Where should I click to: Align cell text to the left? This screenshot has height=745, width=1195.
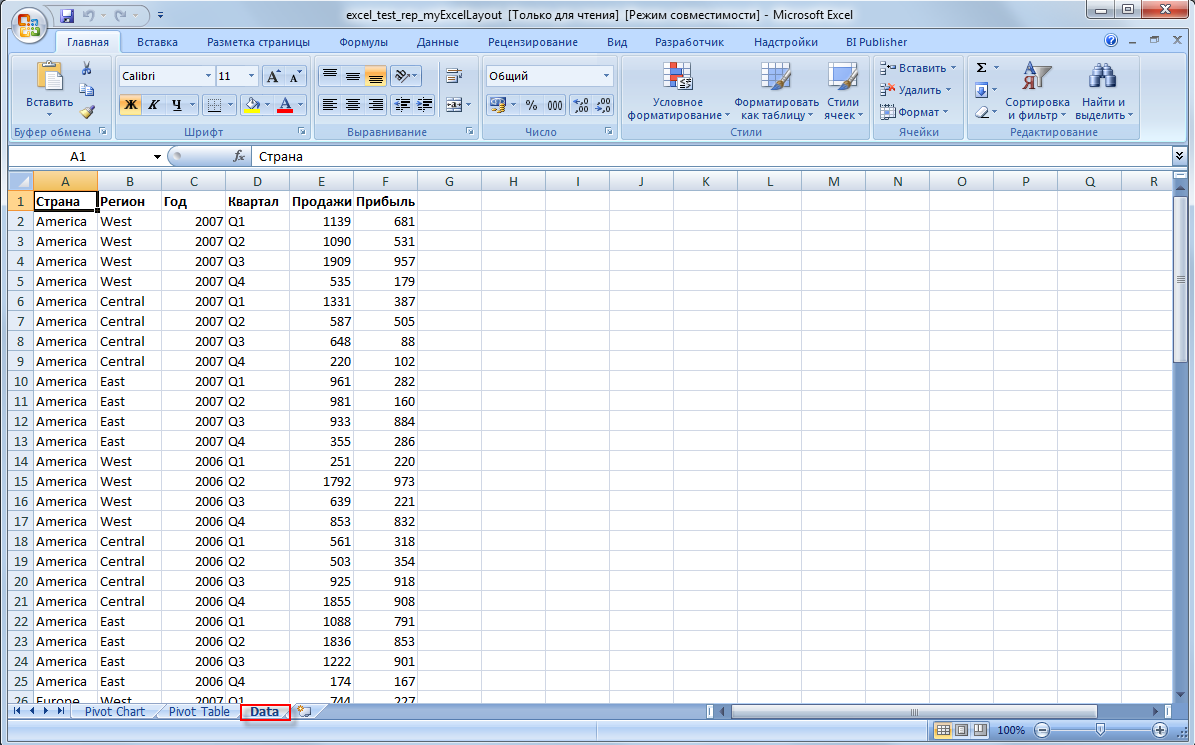pyautogui.click(x=329, y=104)
